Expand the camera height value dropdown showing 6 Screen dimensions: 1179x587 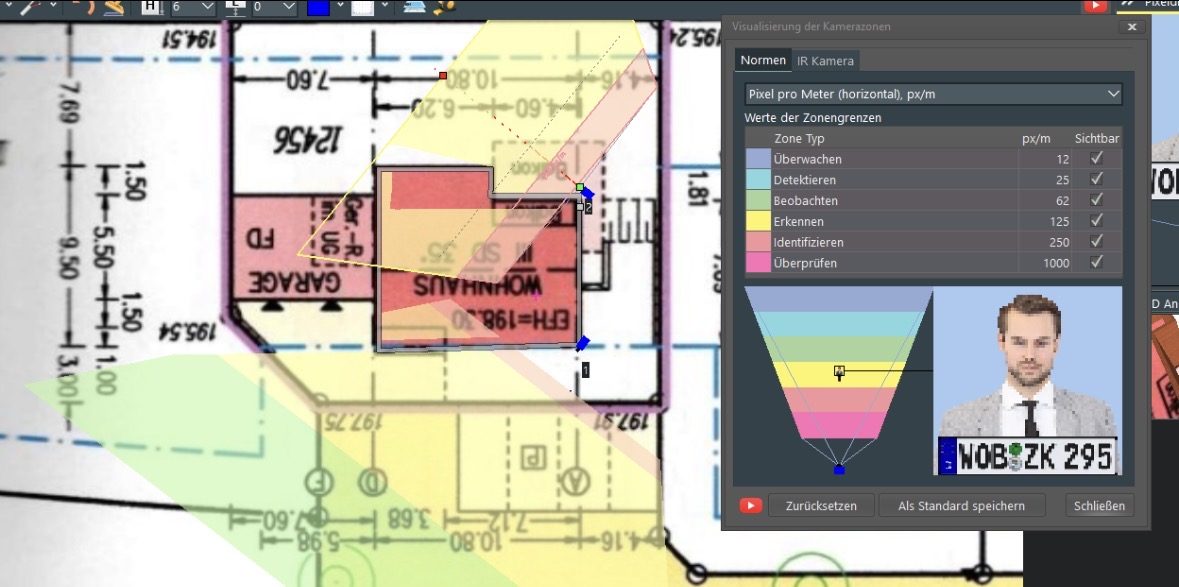pos(208,7)
